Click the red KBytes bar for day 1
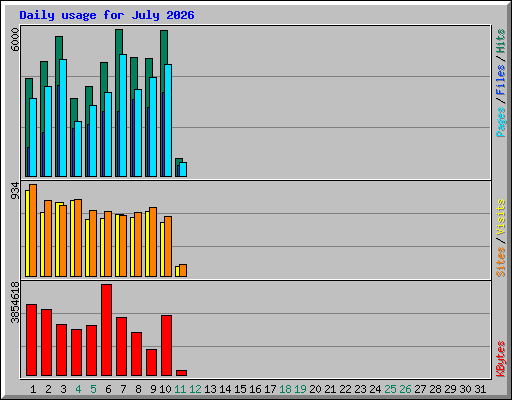The height and width of the screenshot is (400, 512). click(x=32, y=340)
